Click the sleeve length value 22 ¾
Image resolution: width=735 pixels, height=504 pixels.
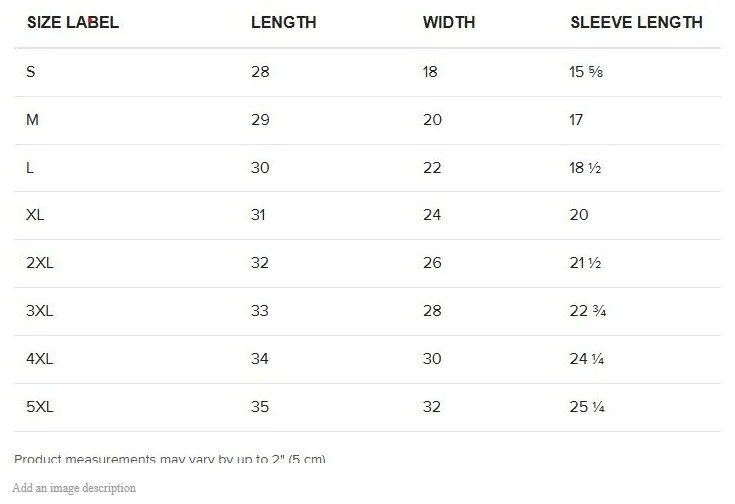click(x=588, y=311)
